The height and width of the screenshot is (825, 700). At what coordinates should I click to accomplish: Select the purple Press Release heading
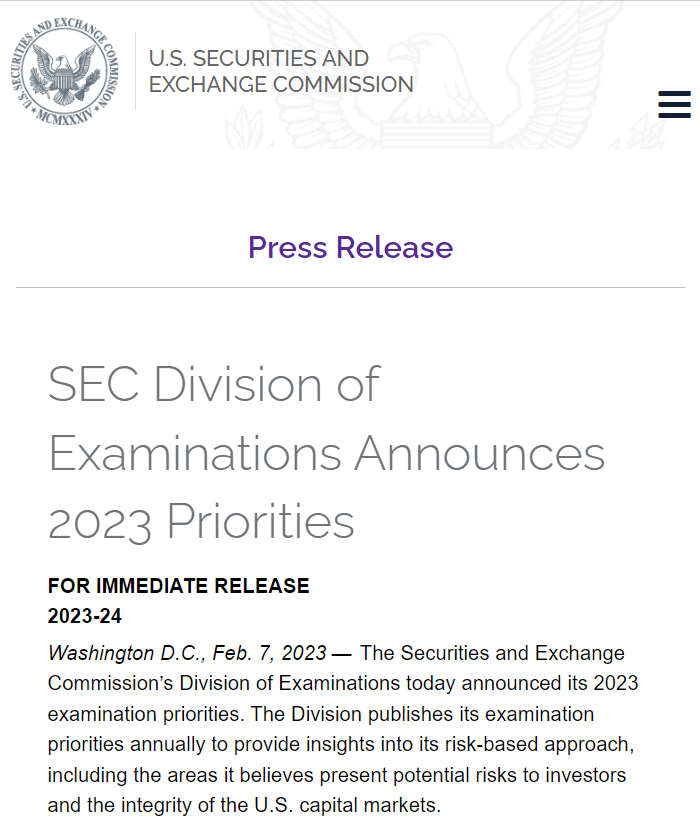[x=350, y=247]
